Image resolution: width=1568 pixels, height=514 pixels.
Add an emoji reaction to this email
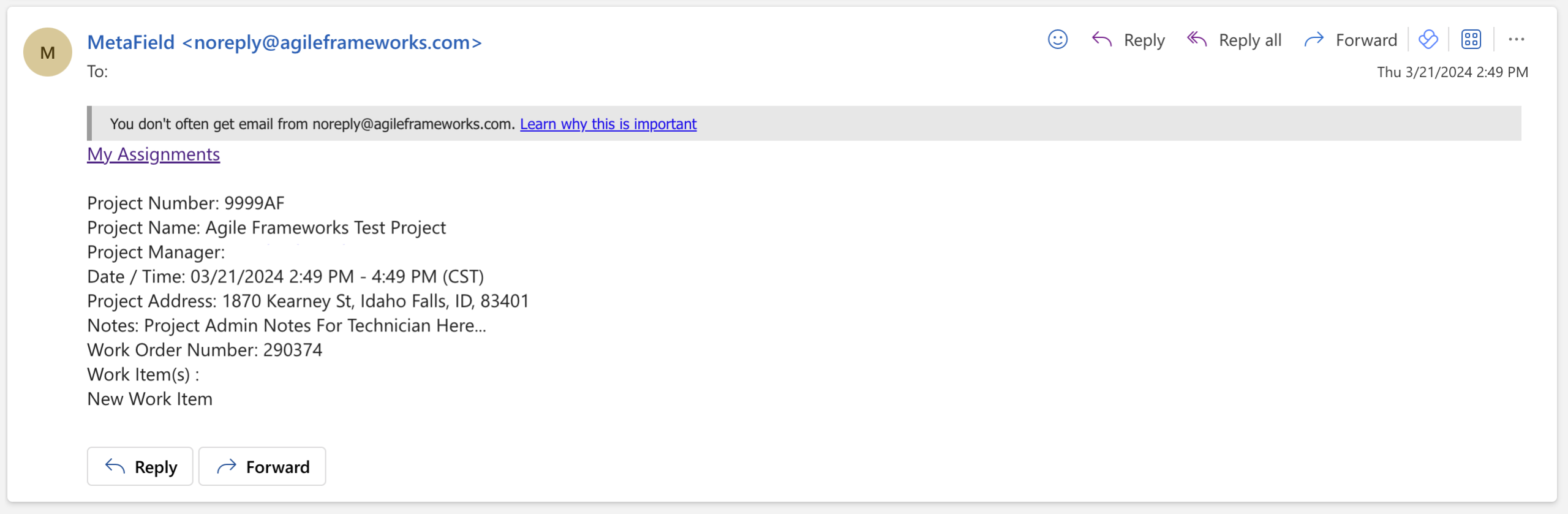(1057, 40)
